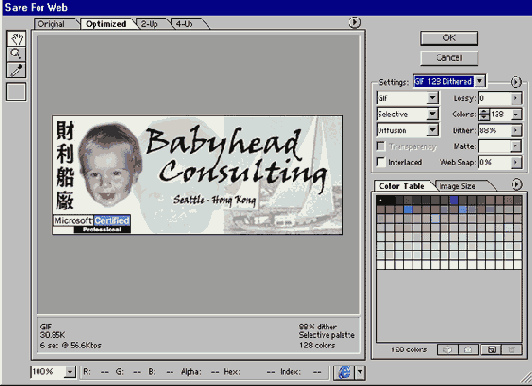The image size is (532, 386).
Task: Select the Zoom tool
Action: [x=16, y=54]
